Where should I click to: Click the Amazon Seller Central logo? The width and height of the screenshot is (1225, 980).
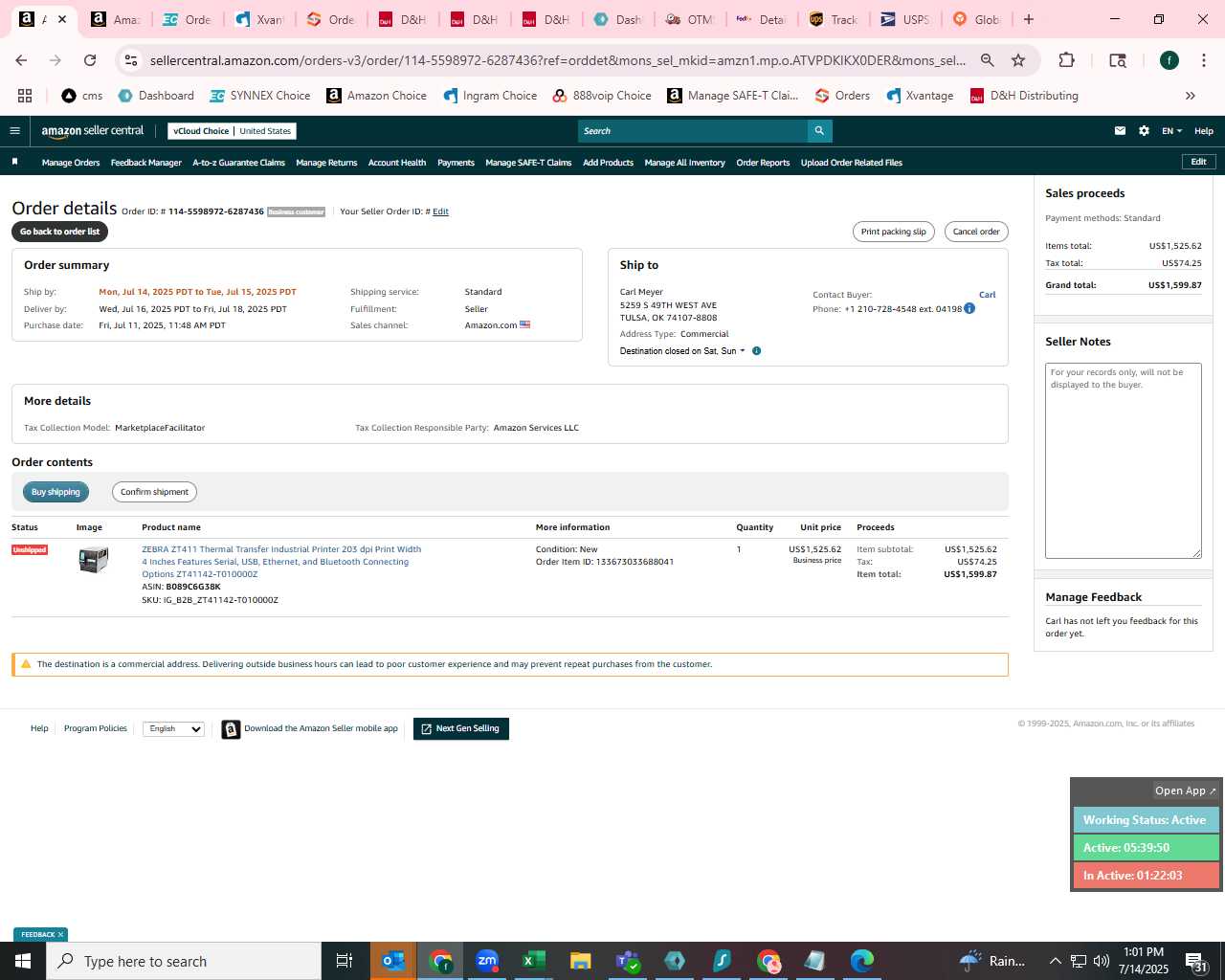pyautogui.click(x=92, y=131)
